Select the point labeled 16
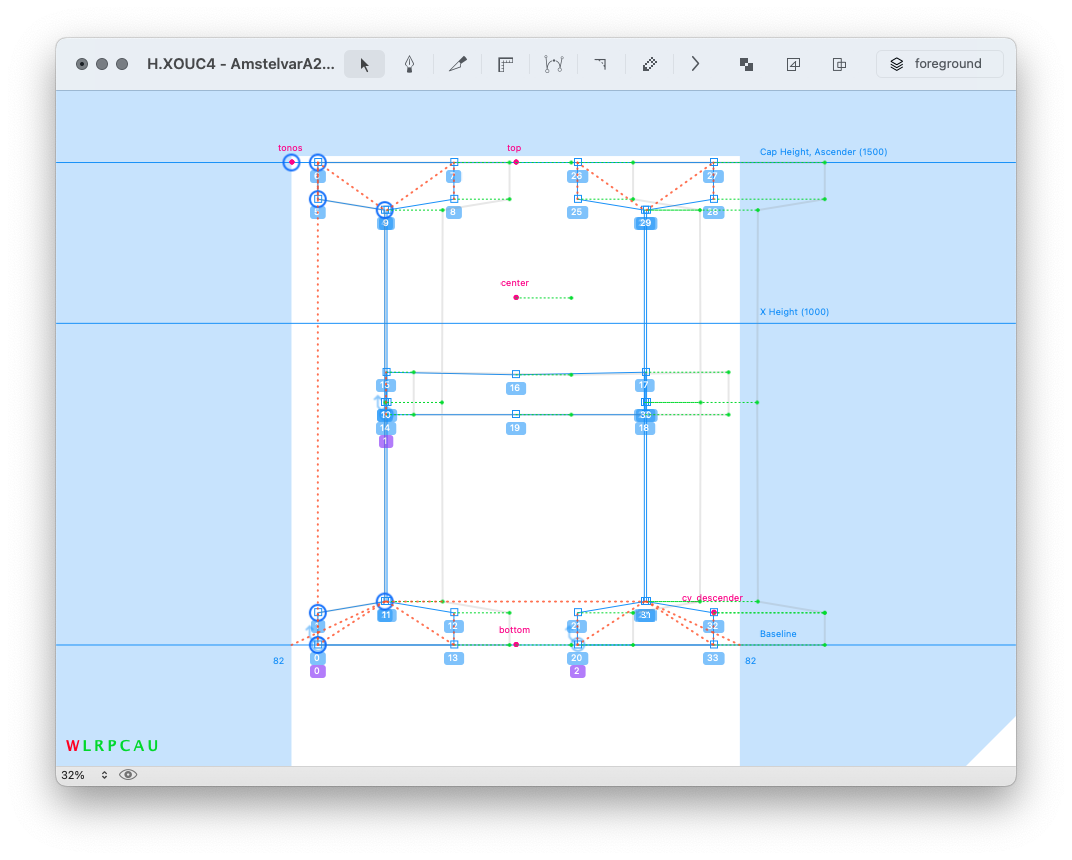Screen dimensions: 1072x860 coord(516,374)
